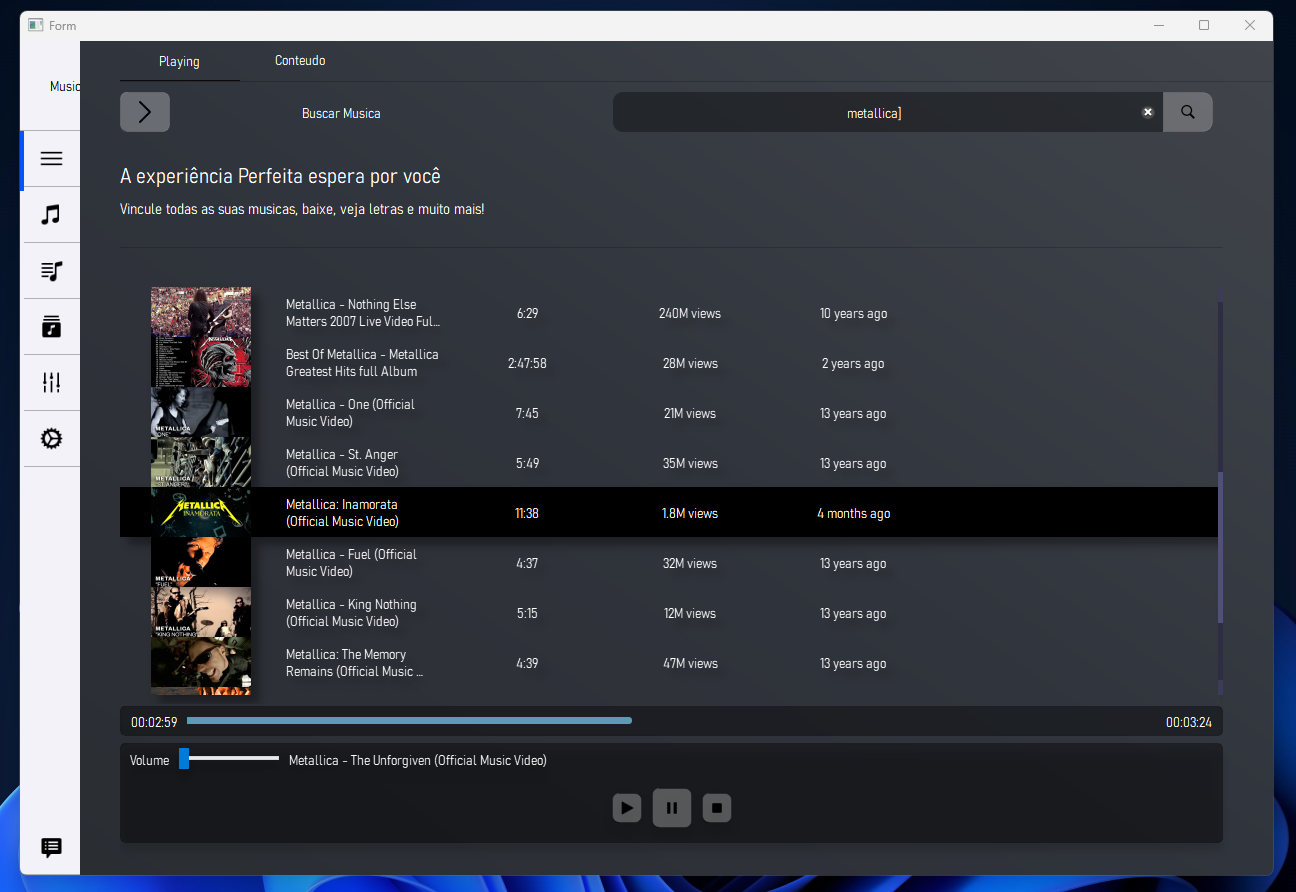The image size is (1296, 892).
Task: Click the Play button
Action: 627,808
